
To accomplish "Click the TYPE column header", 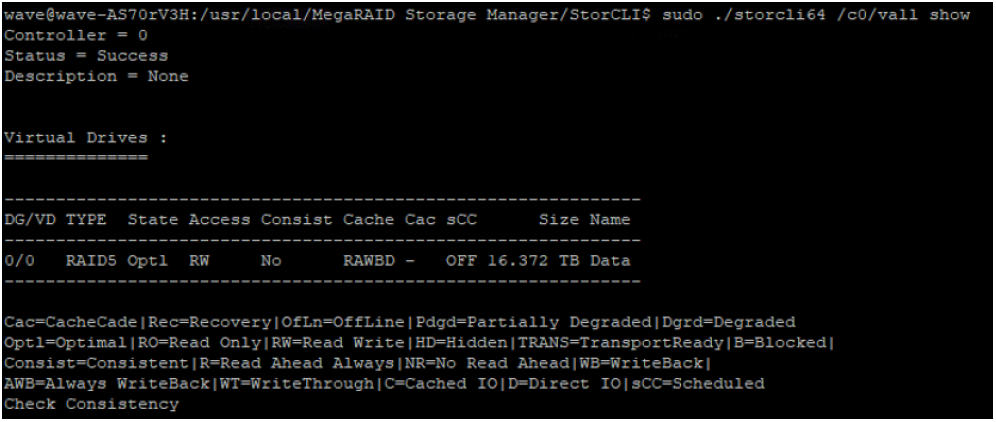I will pos(86,220).
